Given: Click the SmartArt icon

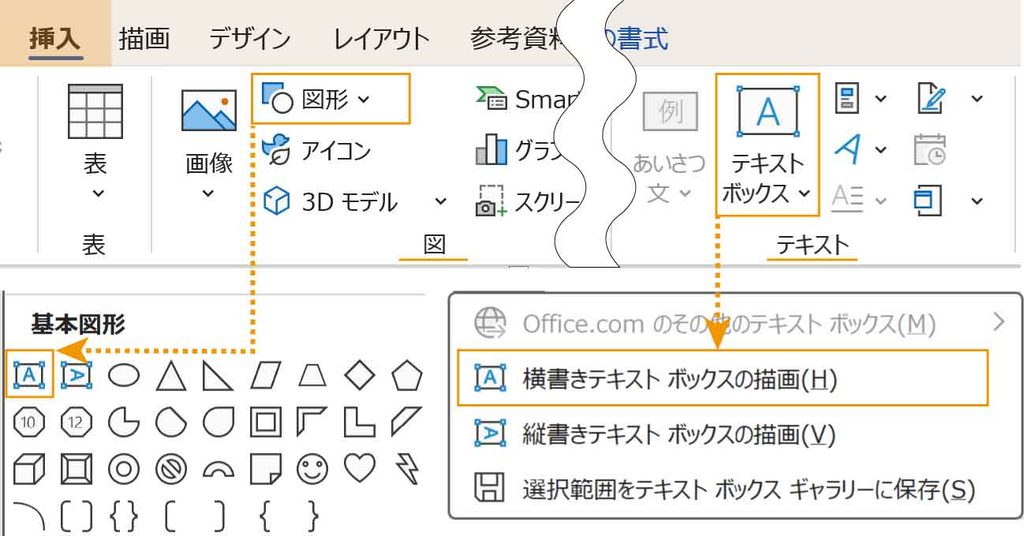Looking at the screenshot, I should 491,99.
